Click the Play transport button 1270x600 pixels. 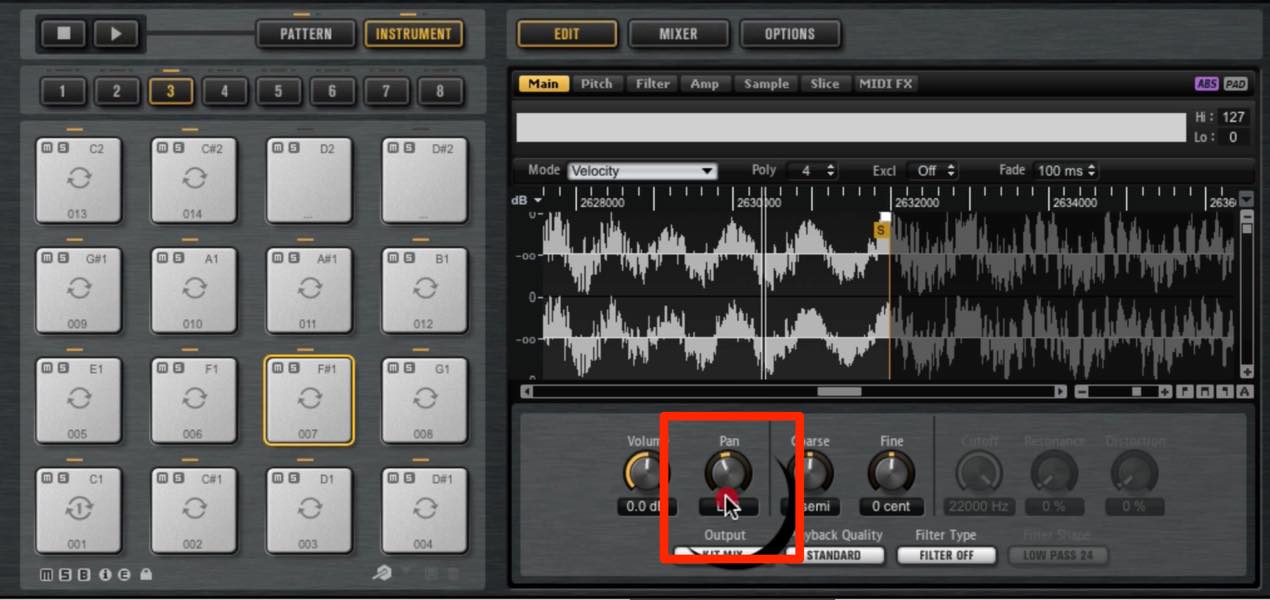click(x=116, y=34)
